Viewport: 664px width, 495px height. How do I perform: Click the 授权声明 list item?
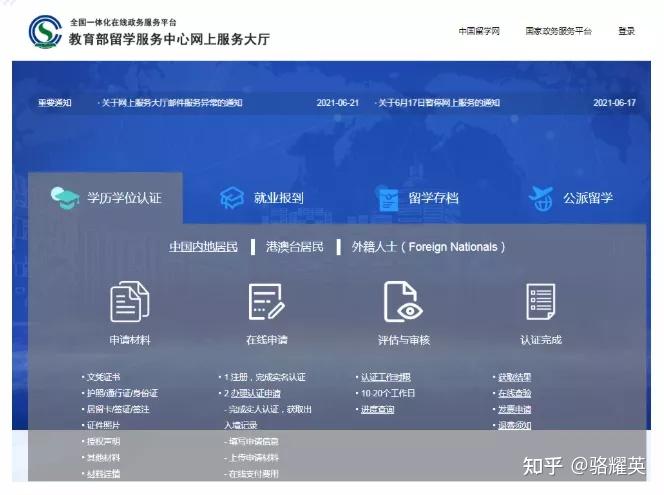[x=103, y=442]
